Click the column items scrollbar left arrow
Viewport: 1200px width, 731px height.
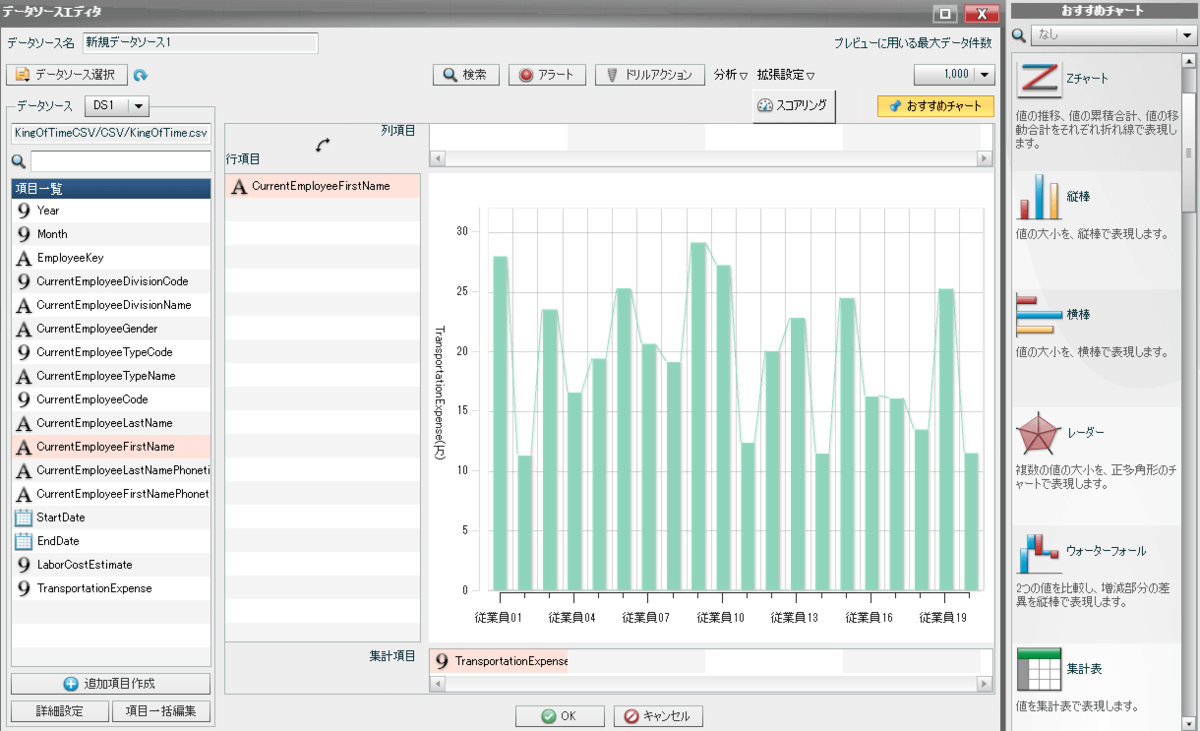(x=437, y=158)
